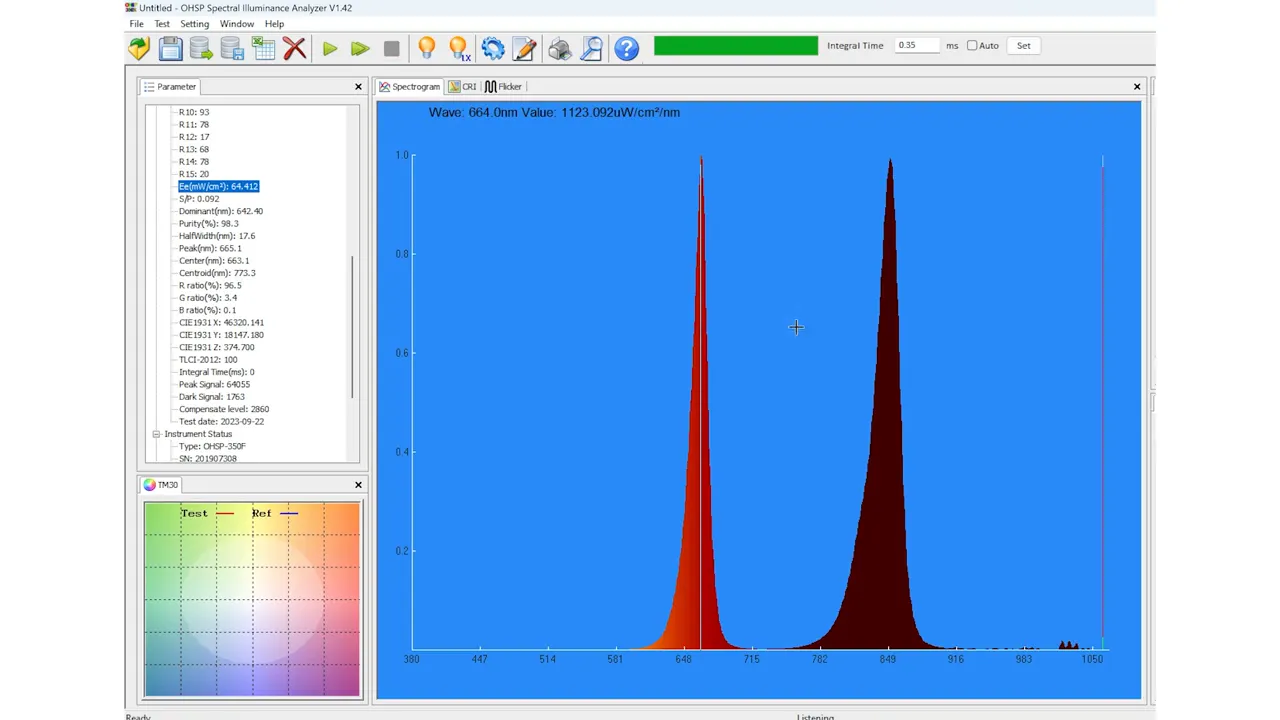Image resolution: width=1280 pixels, height=720 pixels.
Task: Collapse the Instrument Status tree node
Action: [157, 434]
